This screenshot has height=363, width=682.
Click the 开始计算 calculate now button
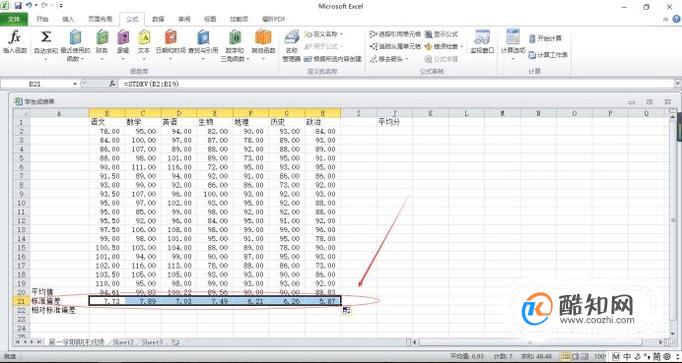[545, 38]
